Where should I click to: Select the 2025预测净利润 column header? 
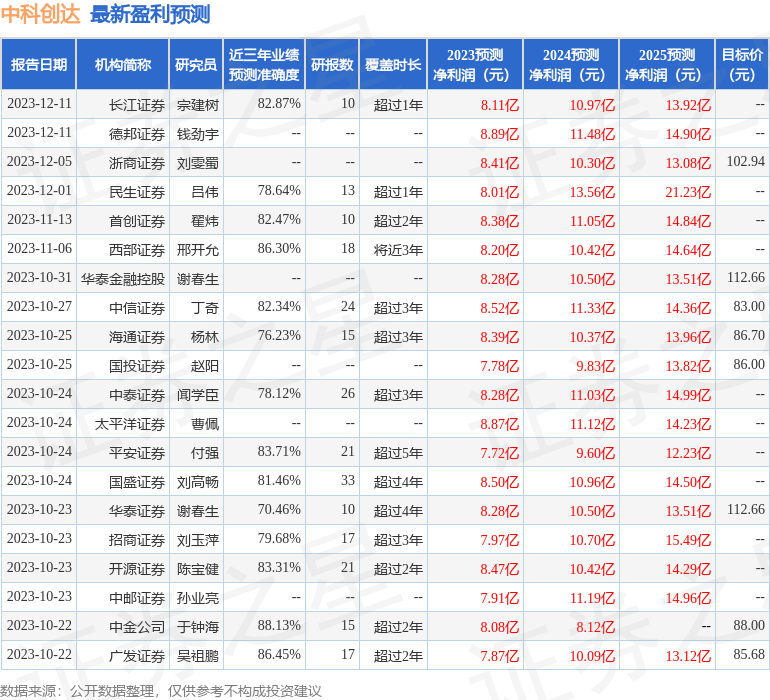(x=667, y=64)
